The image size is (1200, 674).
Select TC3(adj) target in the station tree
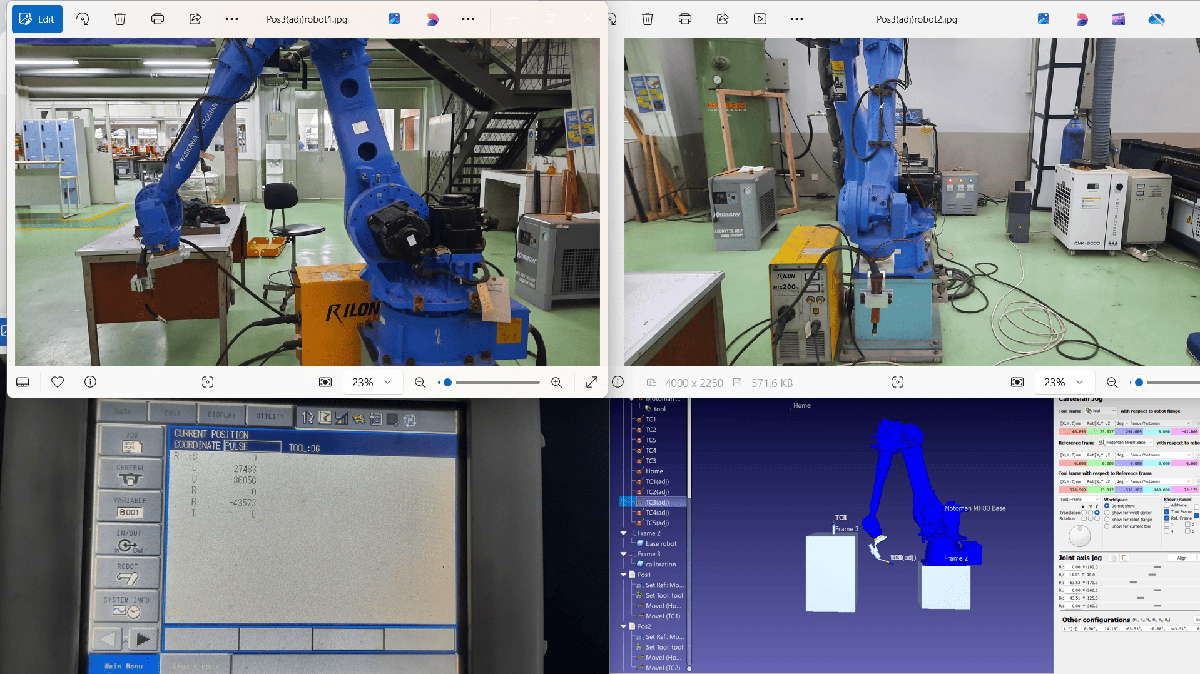[656, 502]
